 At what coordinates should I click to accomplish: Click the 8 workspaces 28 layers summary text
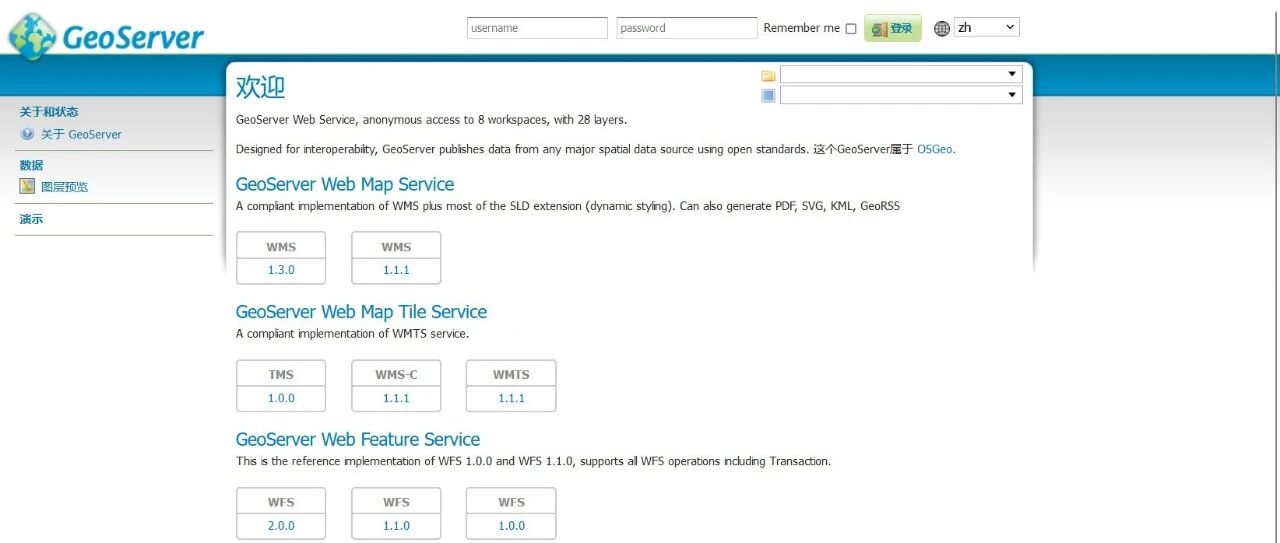431,120
